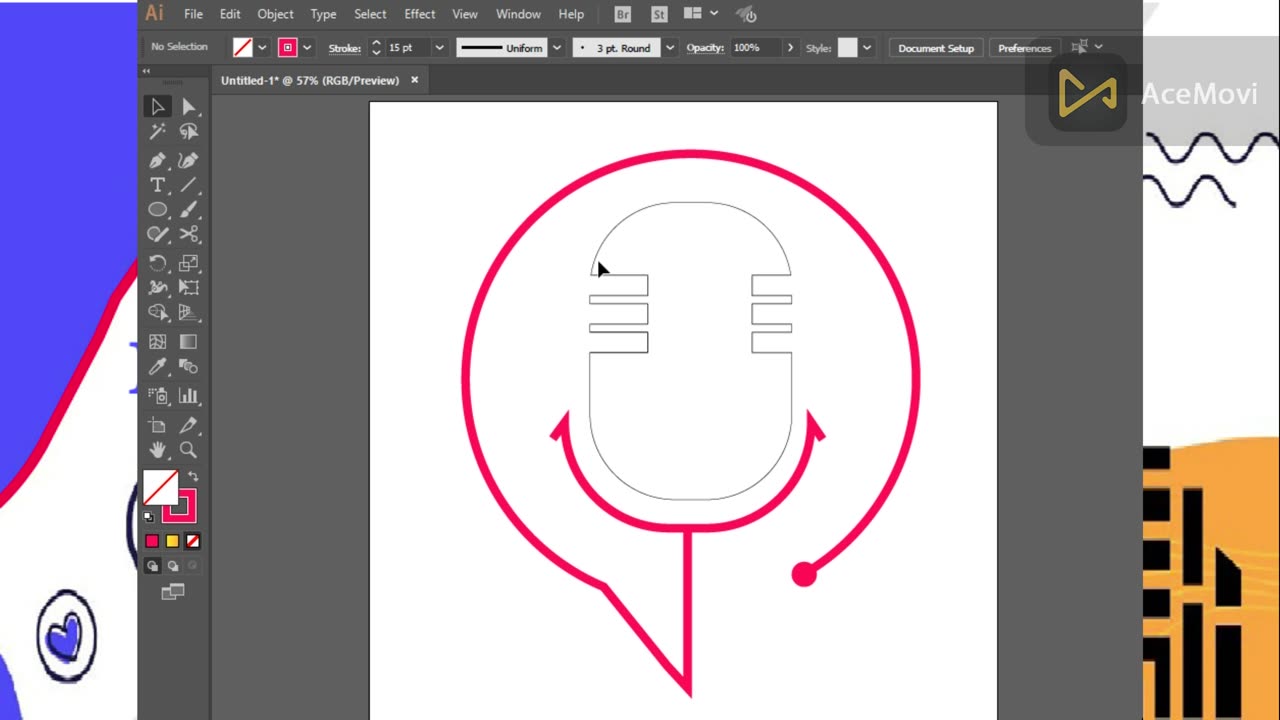Select the Rotate tool
This screenshot has height=720, width=1280.
(x=157, y=263)
